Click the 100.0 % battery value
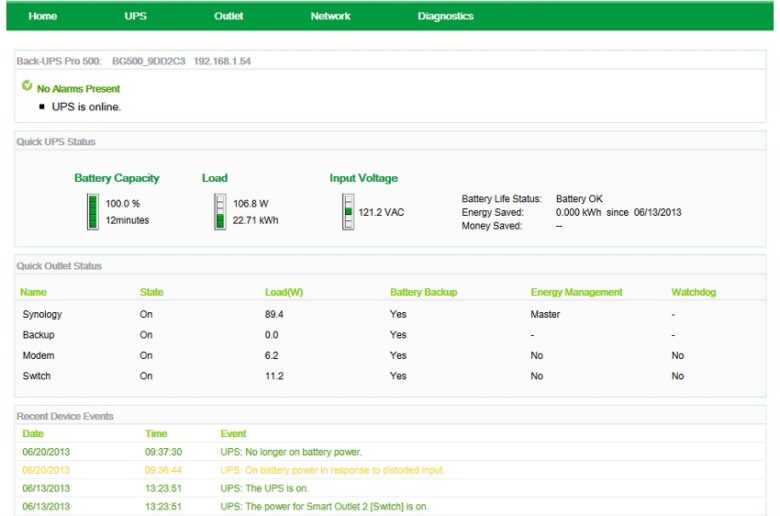Screen dimensions: 780x516 (x=122, y=204)
